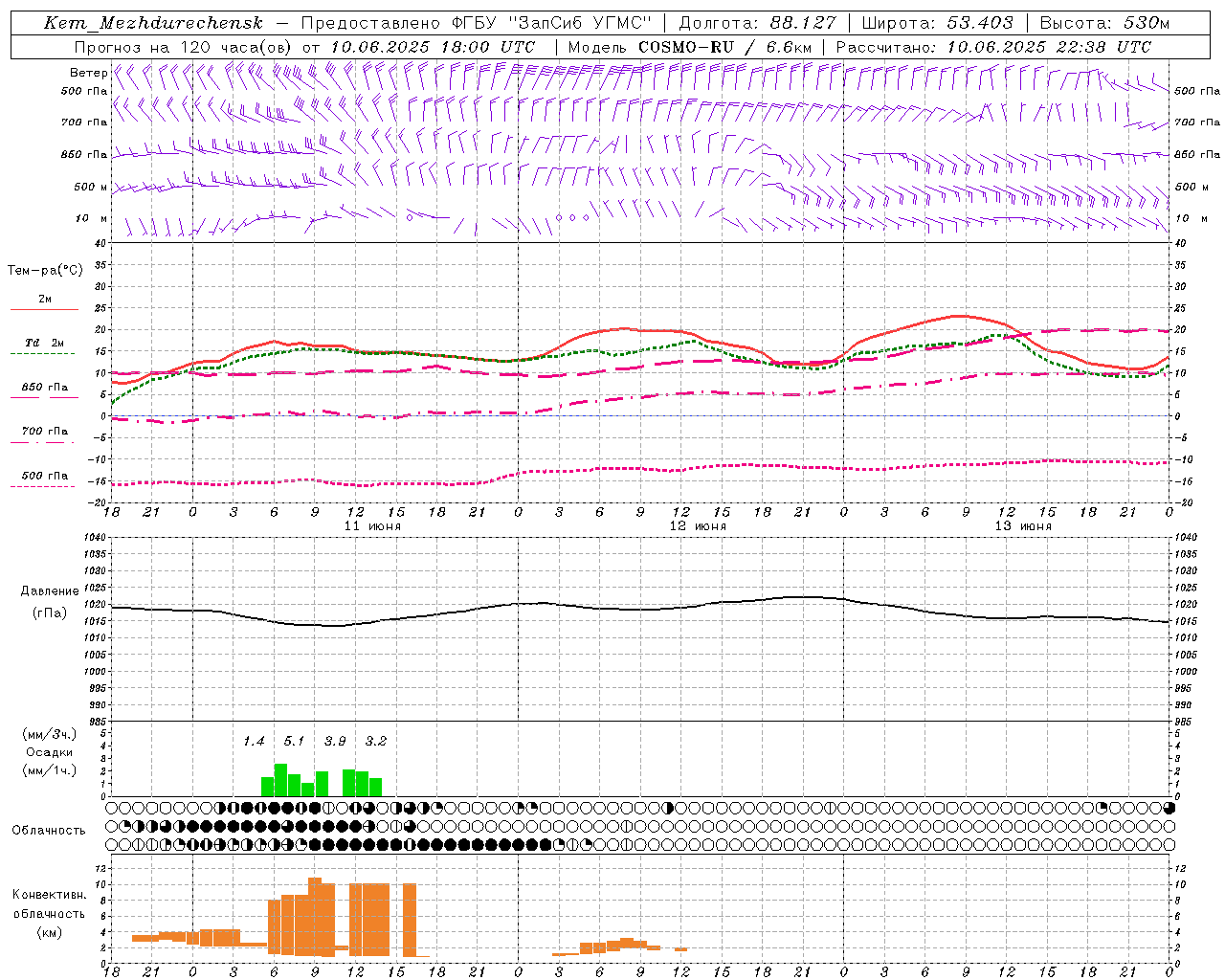The image size is (1225, 980).
Task: Click the (мм/1ч.) precipitation unit label
Action: tap(49, 770)
